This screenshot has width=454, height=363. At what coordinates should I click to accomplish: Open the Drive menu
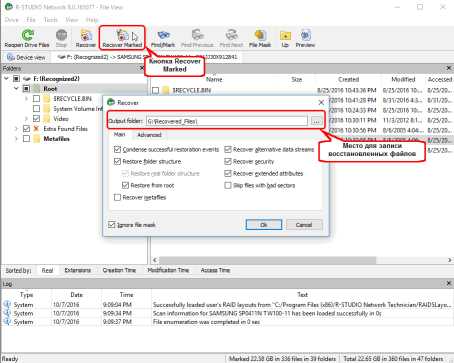(x=12, y=20)
